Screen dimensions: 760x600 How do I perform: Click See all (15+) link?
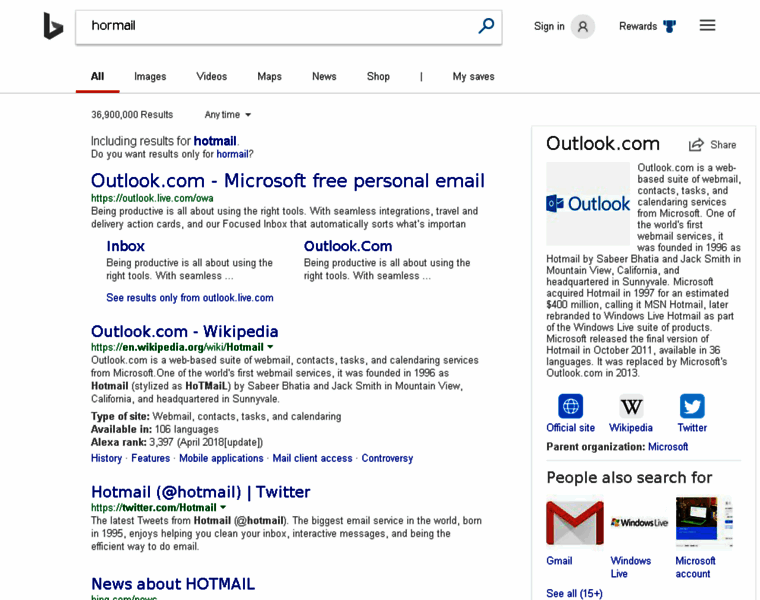tap(574, 593)
